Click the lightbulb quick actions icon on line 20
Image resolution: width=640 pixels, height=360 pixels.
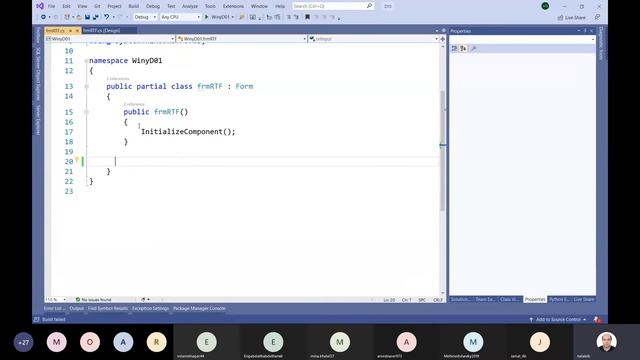77,161
